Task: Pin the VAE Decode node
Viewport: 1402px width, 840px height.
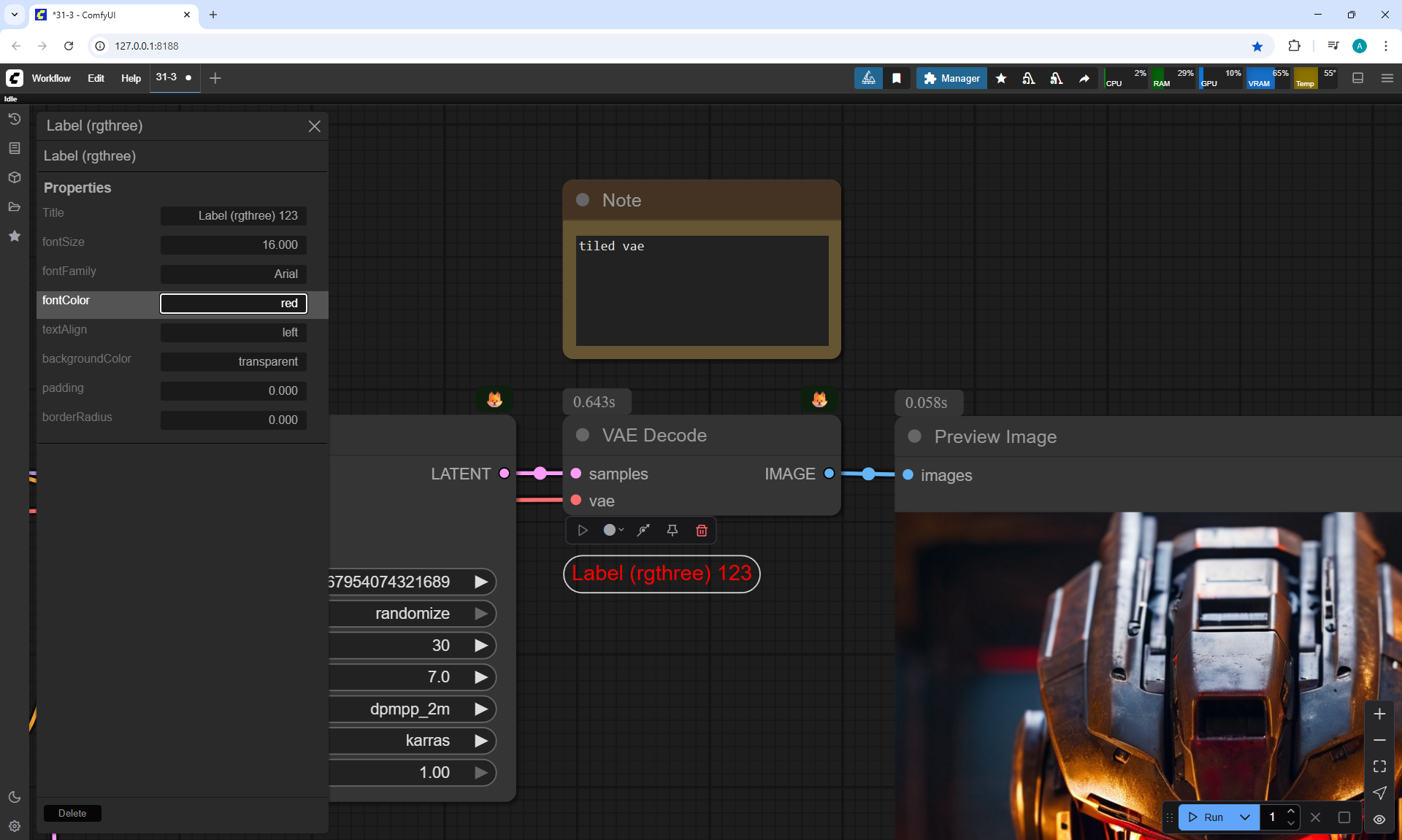Action: coord(672,531)
